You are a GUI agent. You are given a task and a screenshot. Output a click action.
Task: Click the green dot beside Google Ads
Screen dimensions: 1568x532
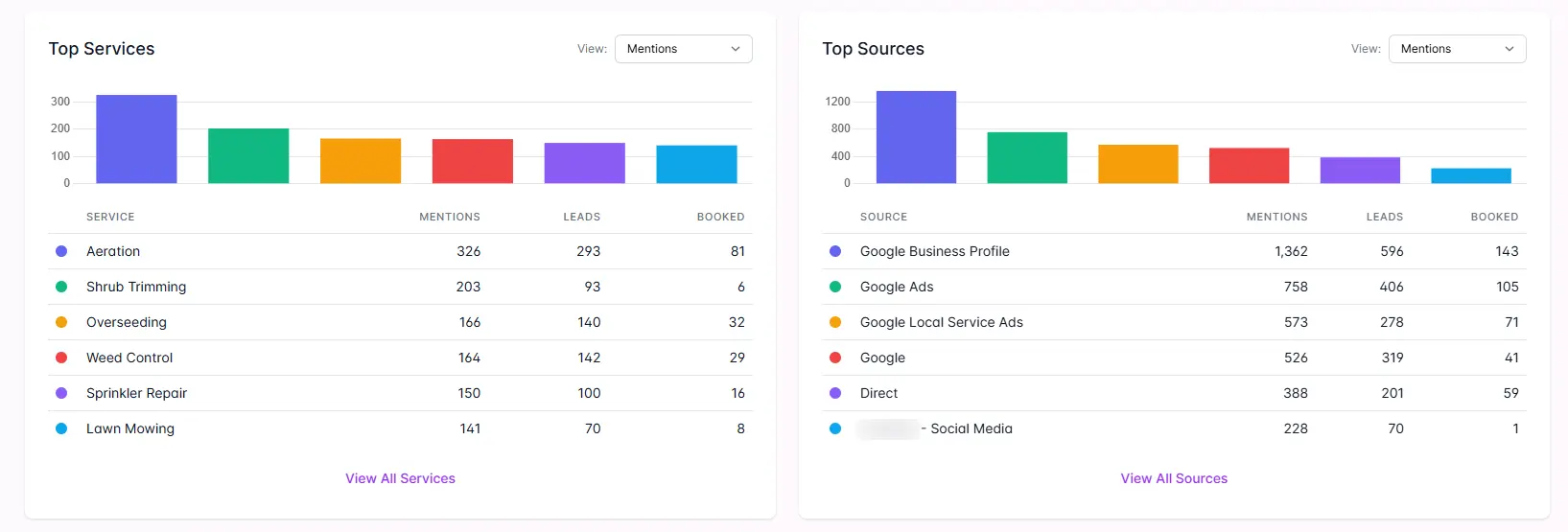coord(835,287)
